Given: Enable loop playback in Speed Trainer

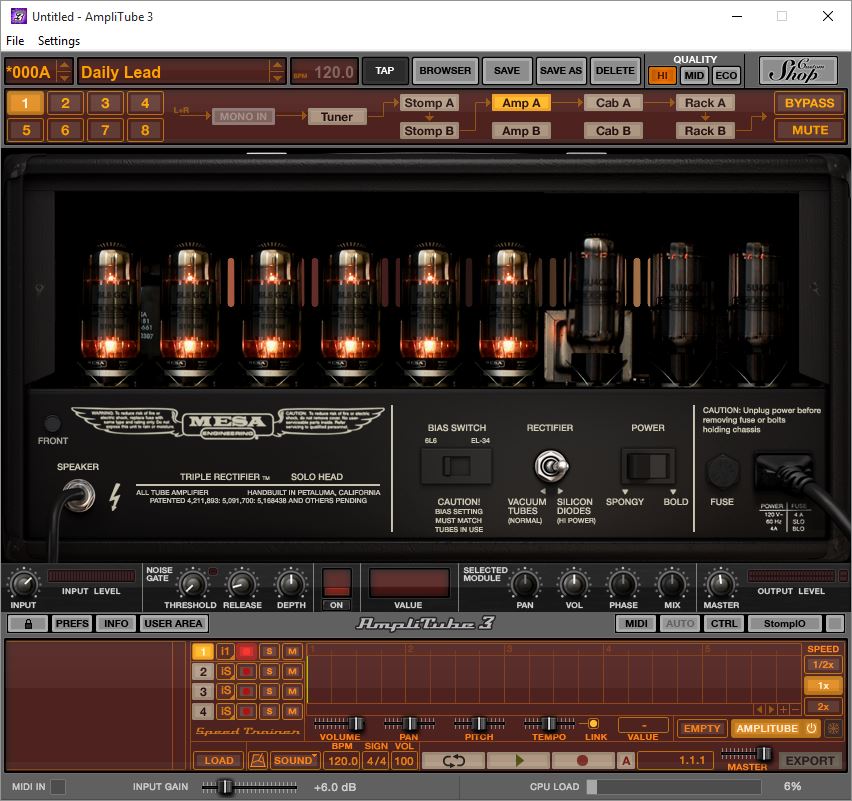Looking at the screenshot, I should click(x=453, y=760).
